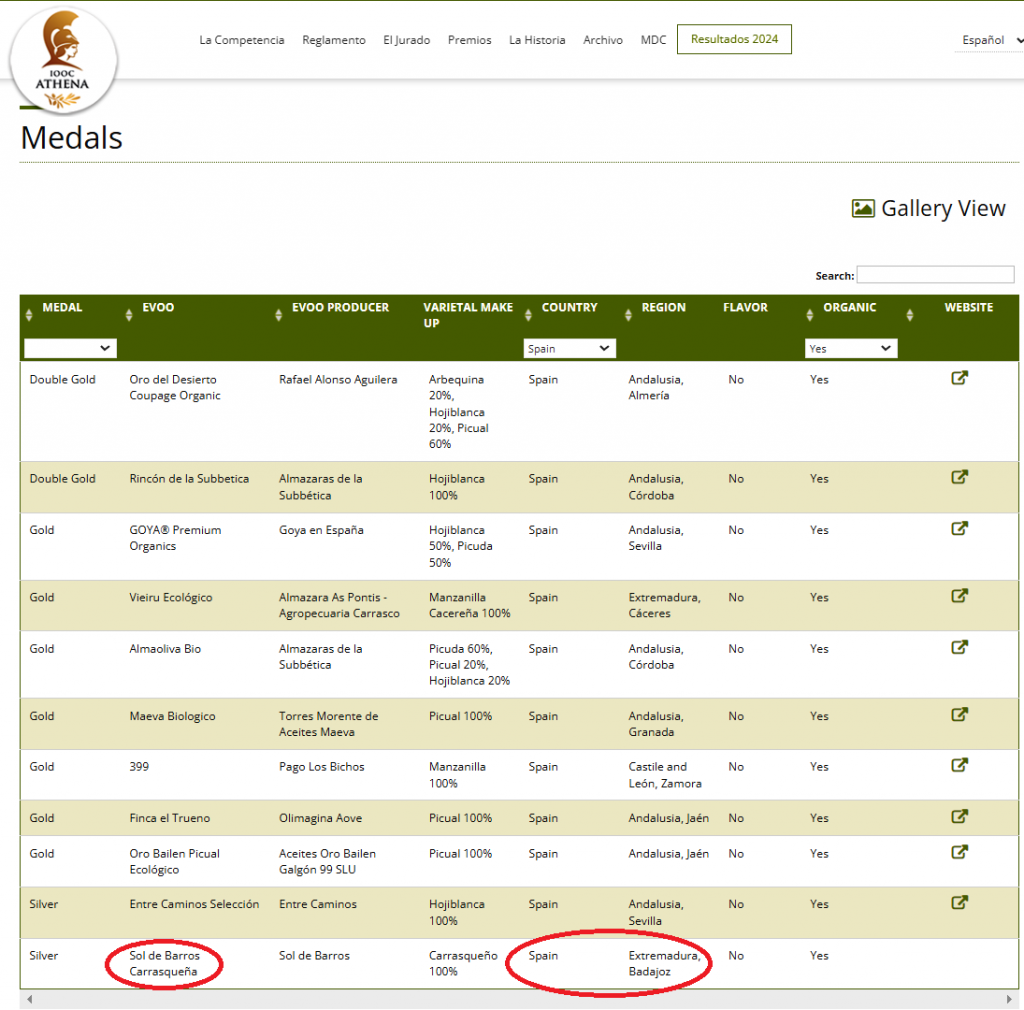Open the Country filter set to Spain
The width and height of the screenshot is (1024, 1010).
click(570, 348)
